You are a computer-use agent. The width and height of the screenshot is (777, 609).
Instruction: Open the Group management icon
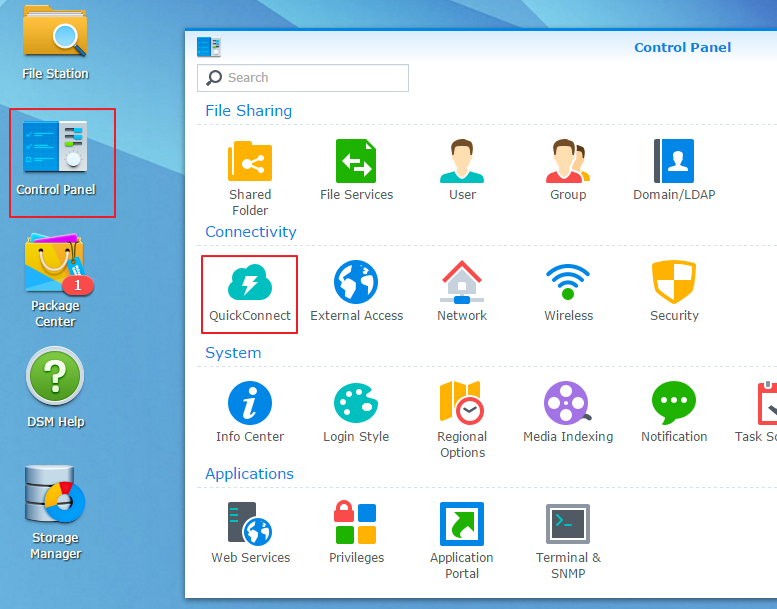(568, 170)
